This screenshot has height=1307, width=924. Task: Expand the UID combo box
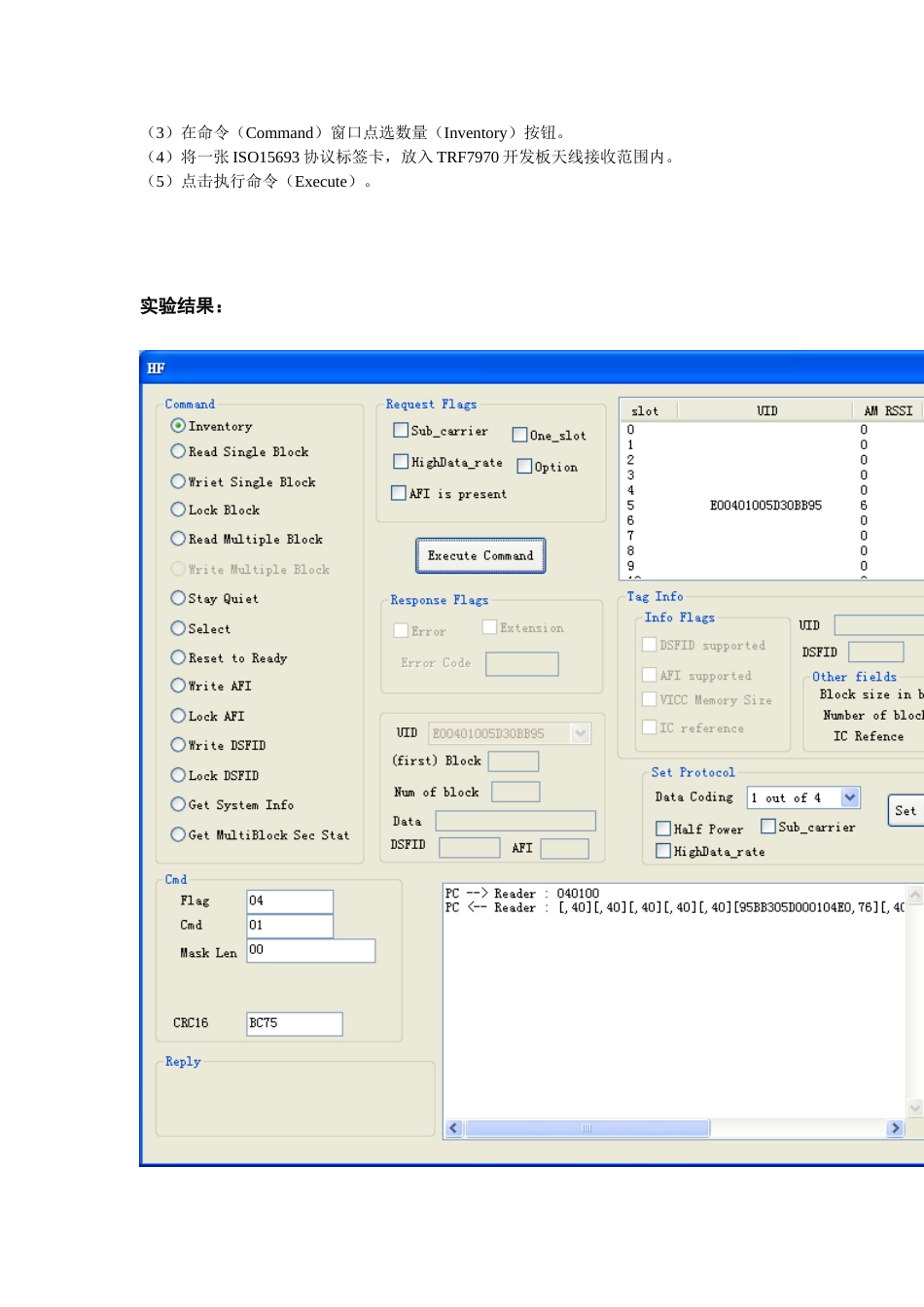click(581, 733)
